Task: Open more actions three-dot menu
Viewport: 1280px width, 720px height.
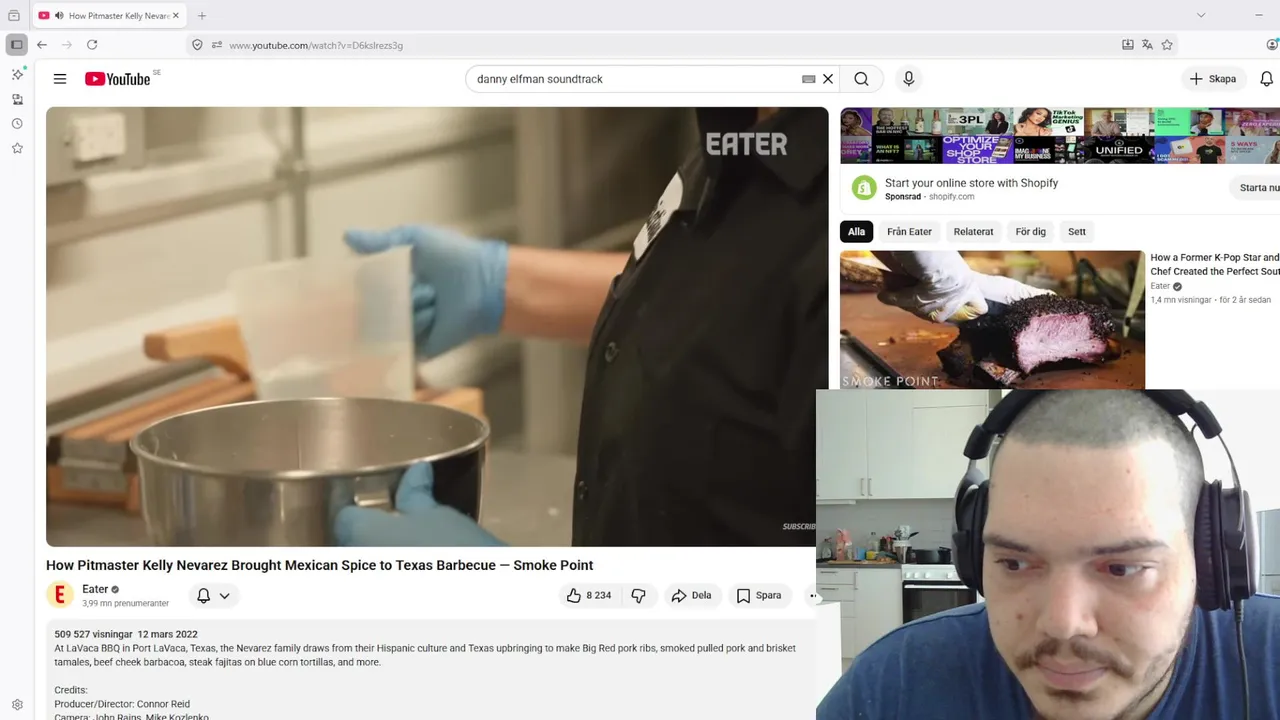Action: click(x=812, y=596)
